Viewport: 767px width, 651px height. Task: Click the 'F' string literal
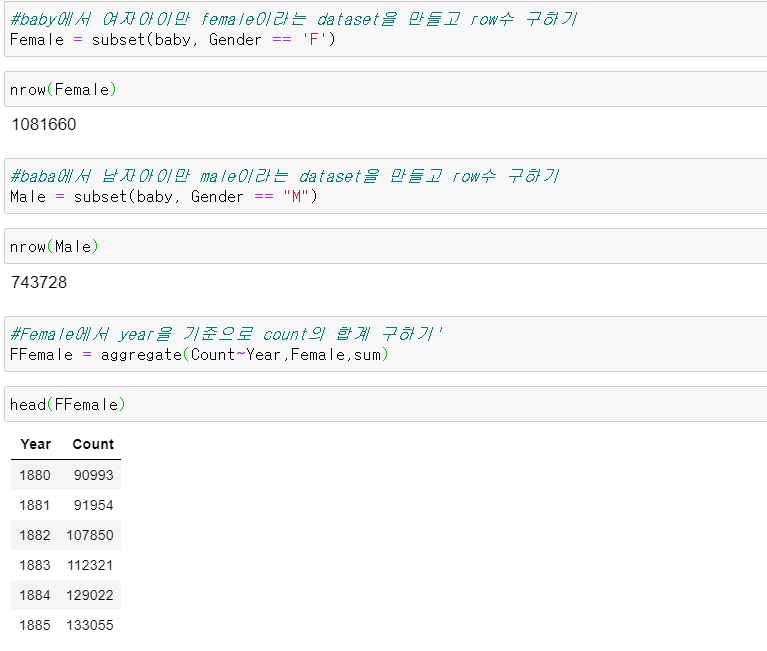pyautogui.click(x=315, y=40)
